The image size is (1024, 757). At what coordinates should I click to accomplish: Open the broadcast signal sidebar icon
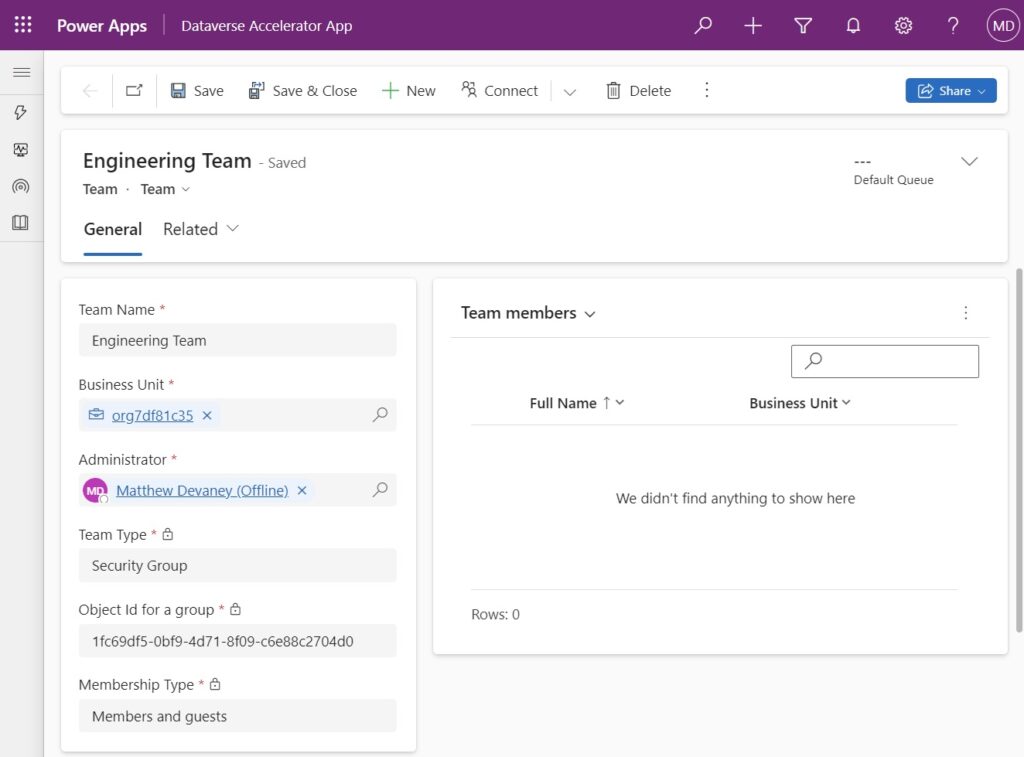click(21, 187)
